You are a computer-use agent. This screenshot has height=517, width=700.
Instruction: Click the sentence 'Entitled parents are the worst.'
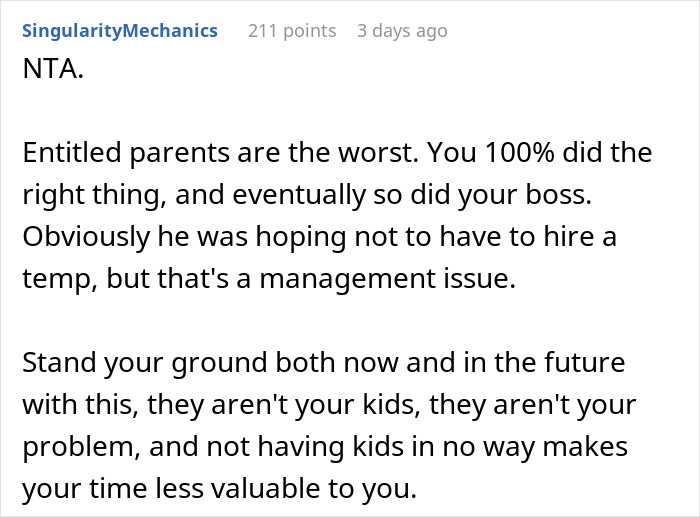[221, 153]
